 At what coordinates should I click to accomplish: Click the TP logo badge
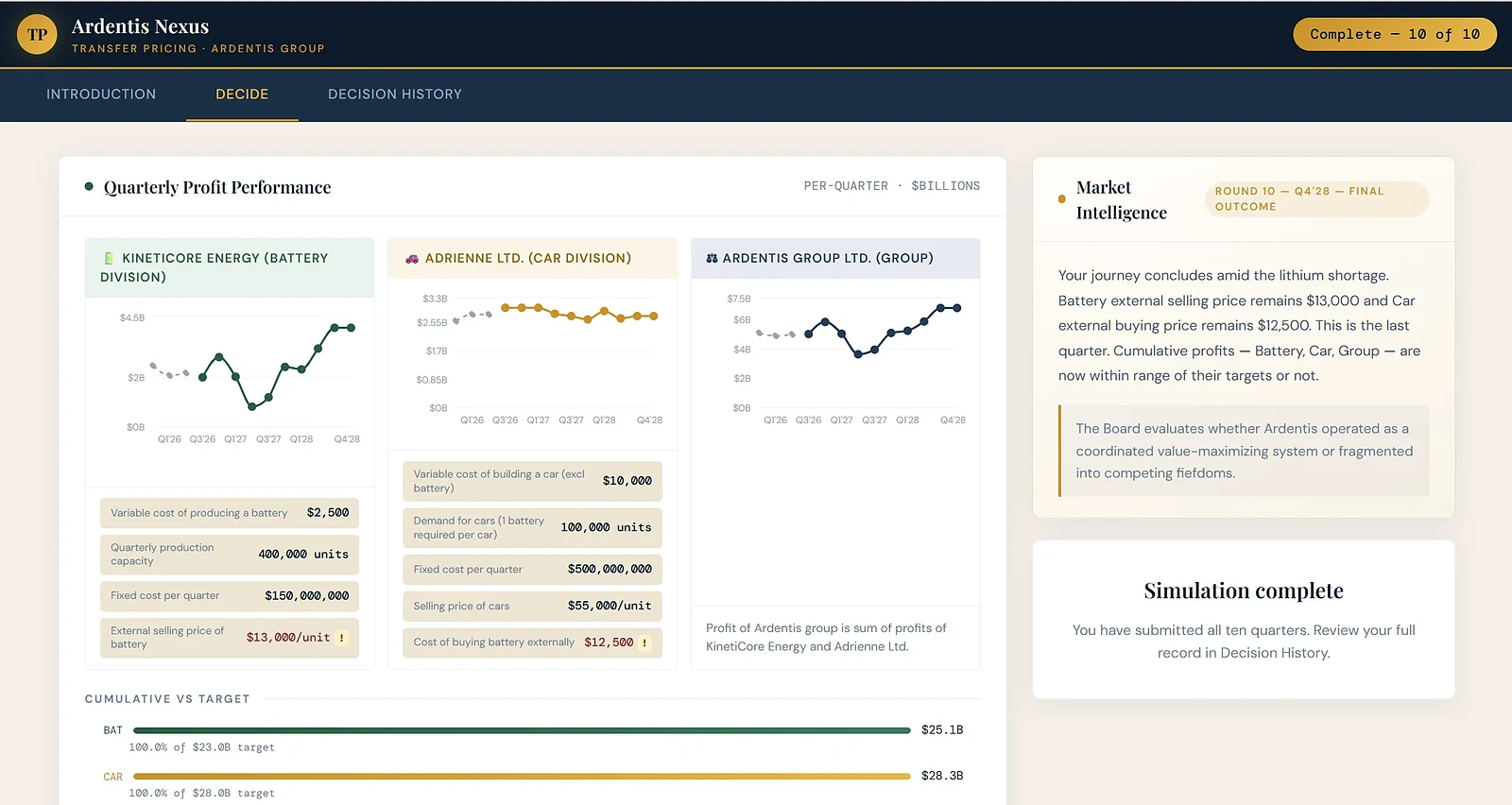click(x=37, y=35)
